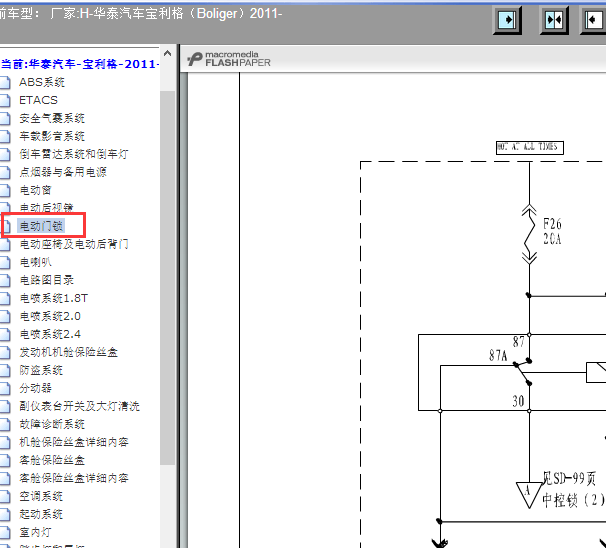
Task: Click the document icon beside 电喇叭
Action: 5,262
